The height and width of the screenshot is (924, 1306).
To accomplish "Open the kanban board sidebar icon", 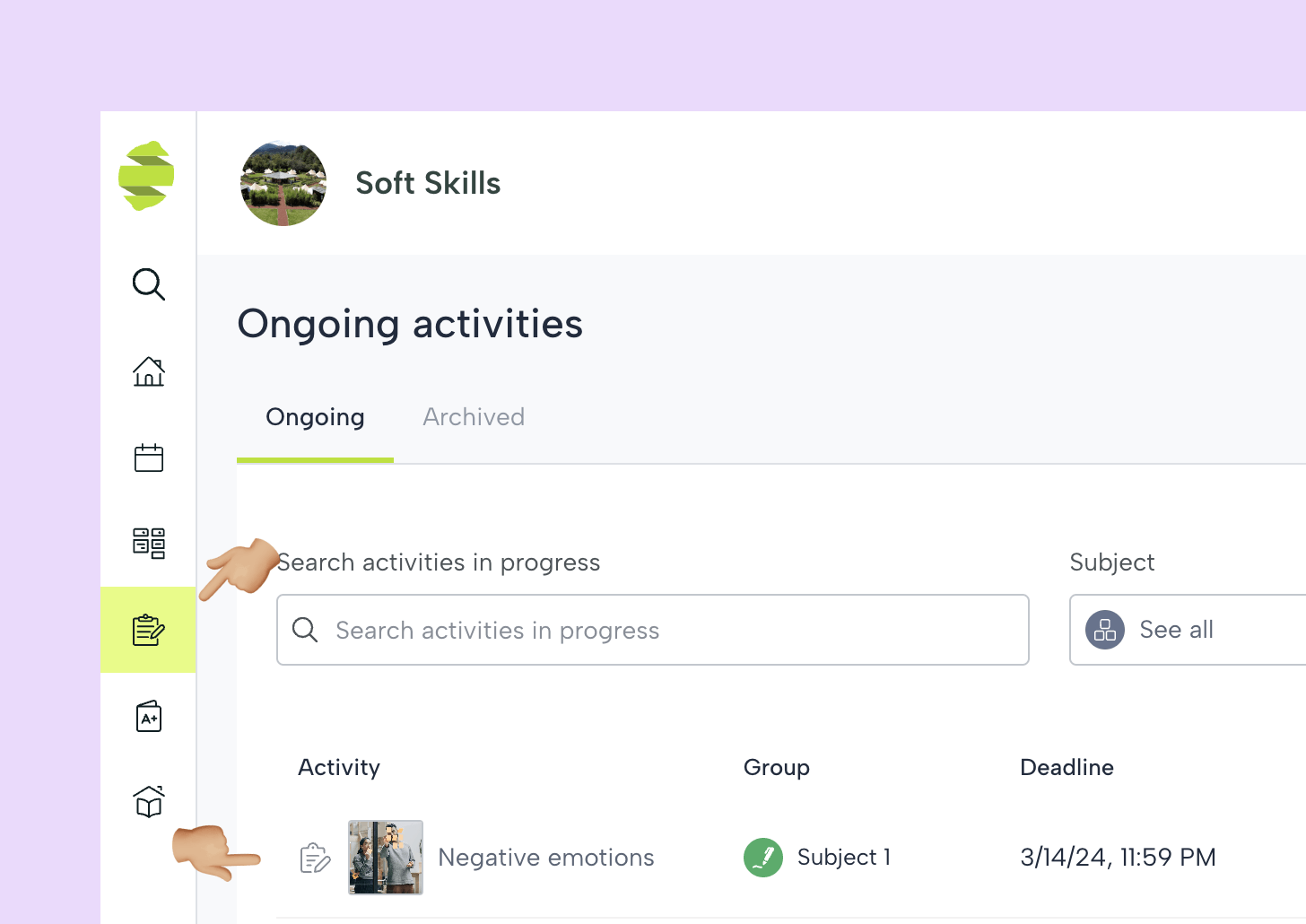I will point(148,543).
